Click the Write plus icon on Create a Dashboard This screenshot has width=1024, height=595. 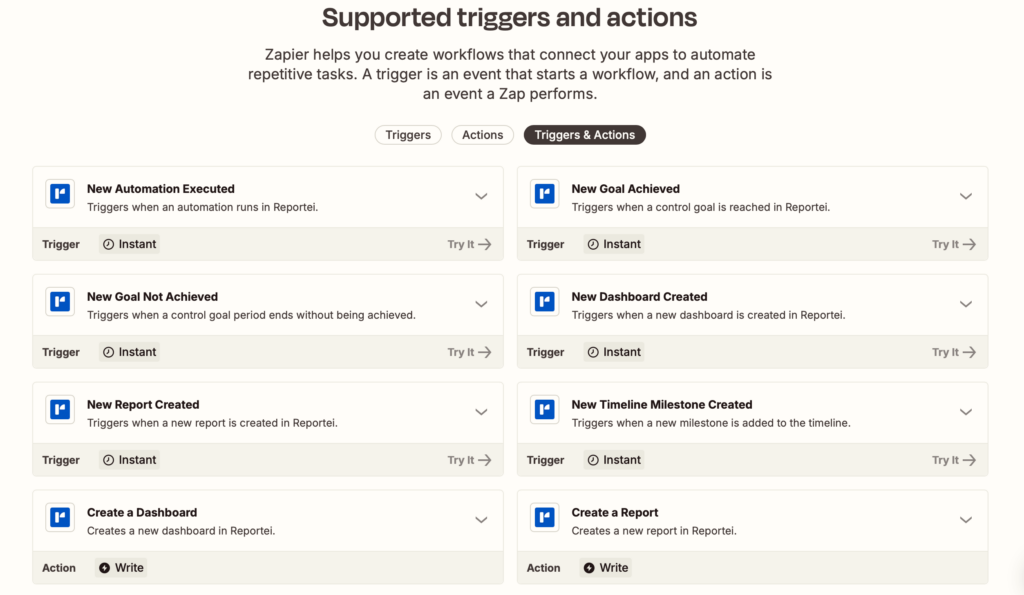click(x=105, y=567)
